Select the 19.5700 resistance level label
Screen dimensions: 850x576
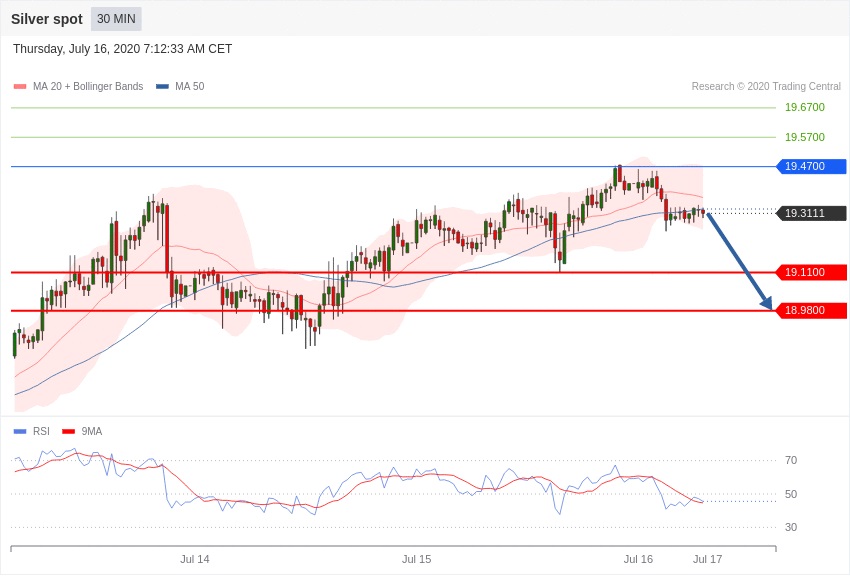[804, 137]
